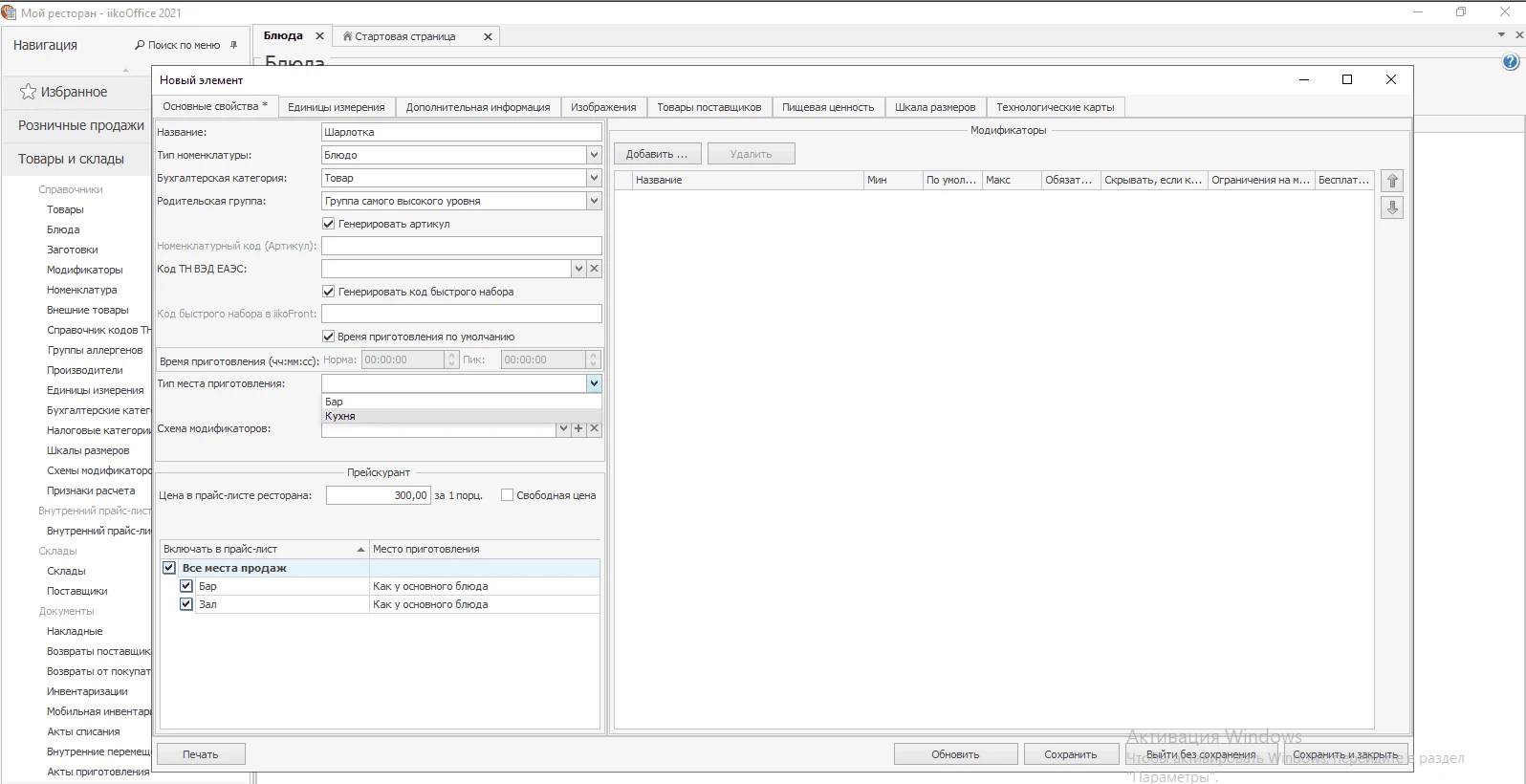Enable the Свободная цена checkbox
This screenshot has height=784, width=1526.
point(508,495)
